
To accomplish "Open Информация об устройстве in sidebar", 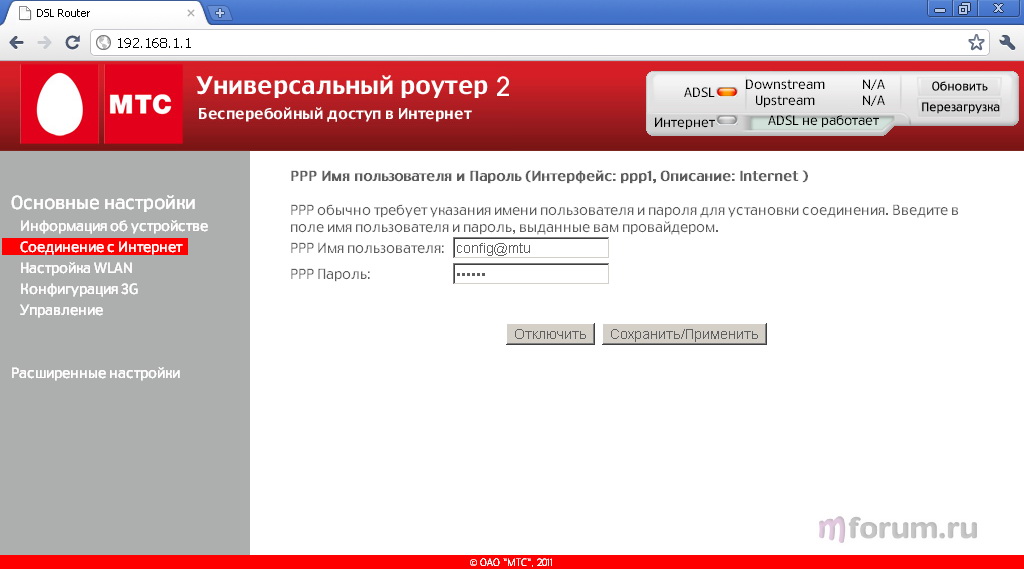I will point(114,226).
